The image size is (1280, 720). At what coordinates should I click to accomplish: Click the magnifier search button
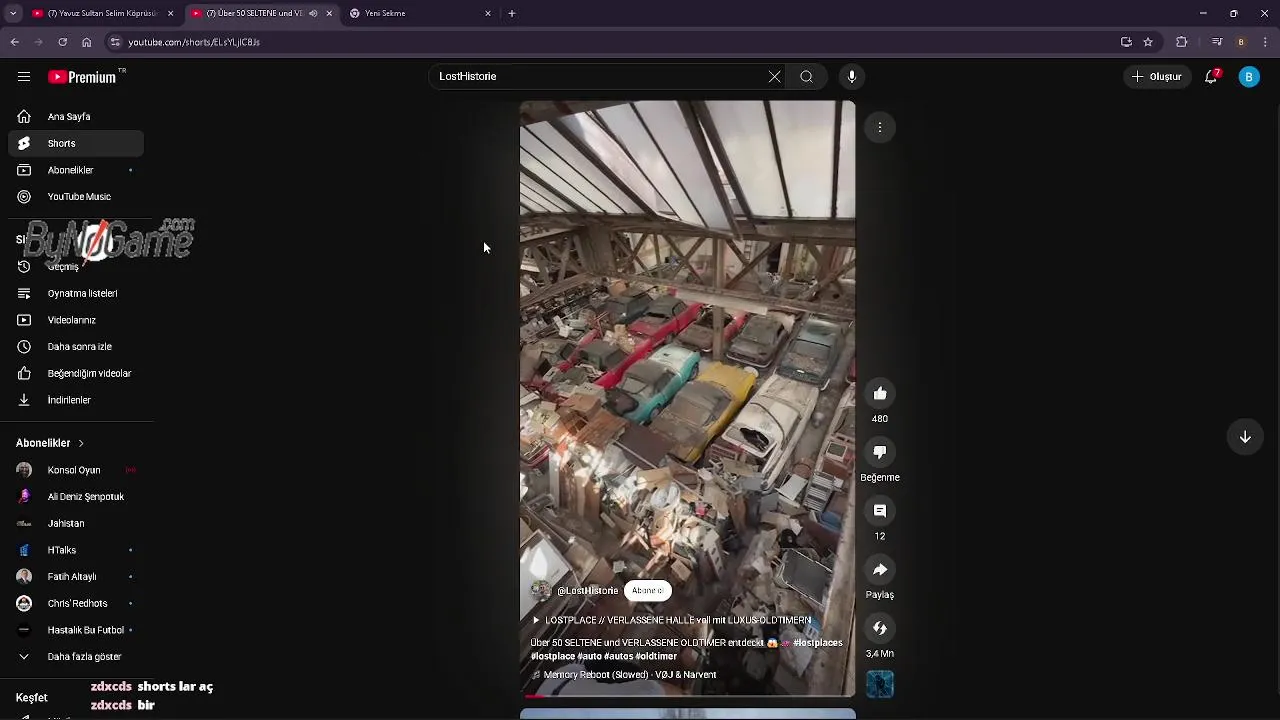[x=806, y=77]
